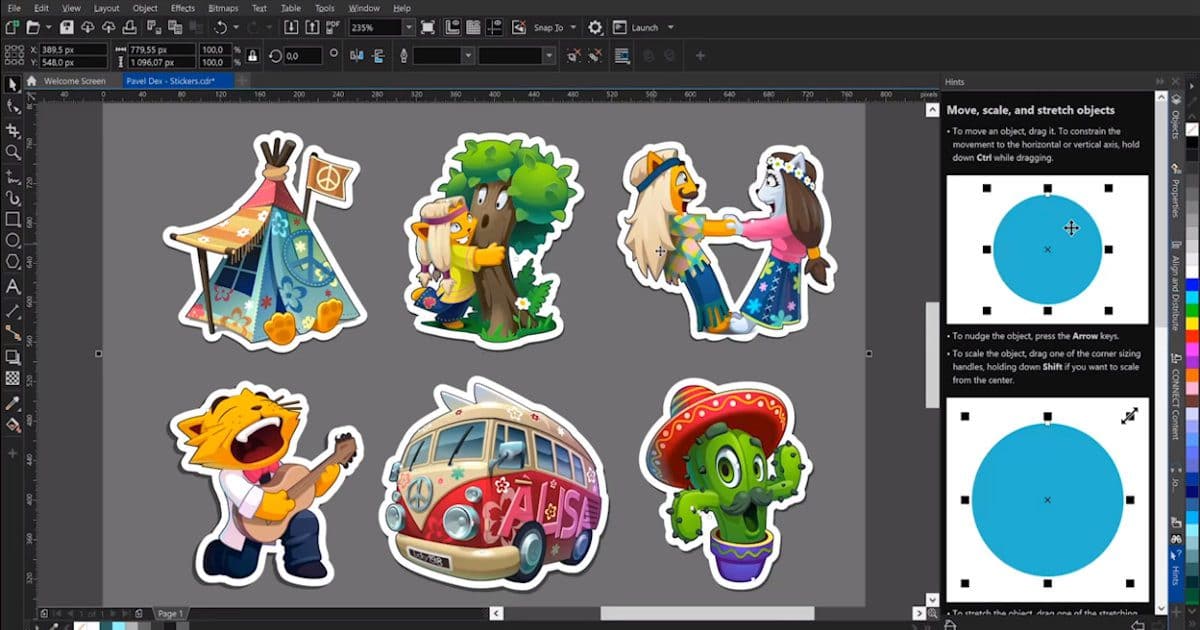The height and width of the screenshot is (630, 1200).
Task: Activate the Text tool
Action: pyautogui.click(x=13, y=287)
